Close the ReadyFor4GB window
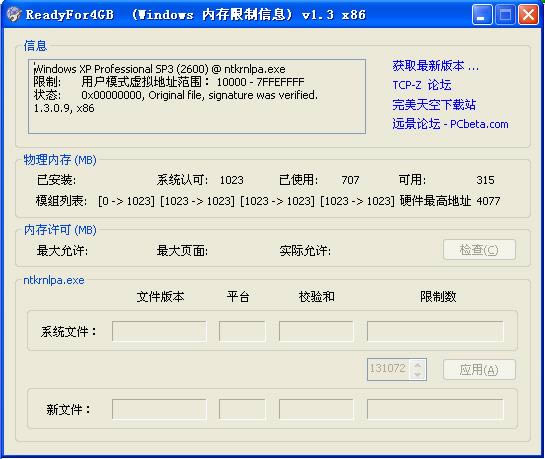The height and width of the screenshot is (459, 545). pyautogui.click(x=528, y=15)
